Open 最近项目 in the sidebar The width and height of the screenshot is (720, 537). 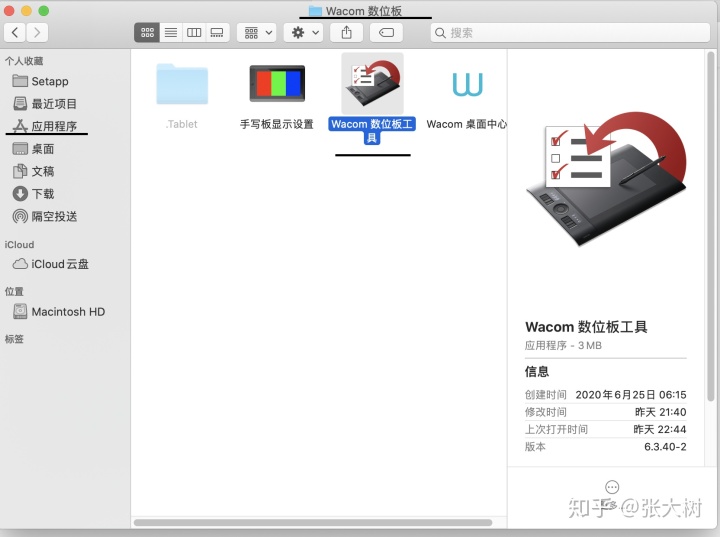tap(45, 104)
